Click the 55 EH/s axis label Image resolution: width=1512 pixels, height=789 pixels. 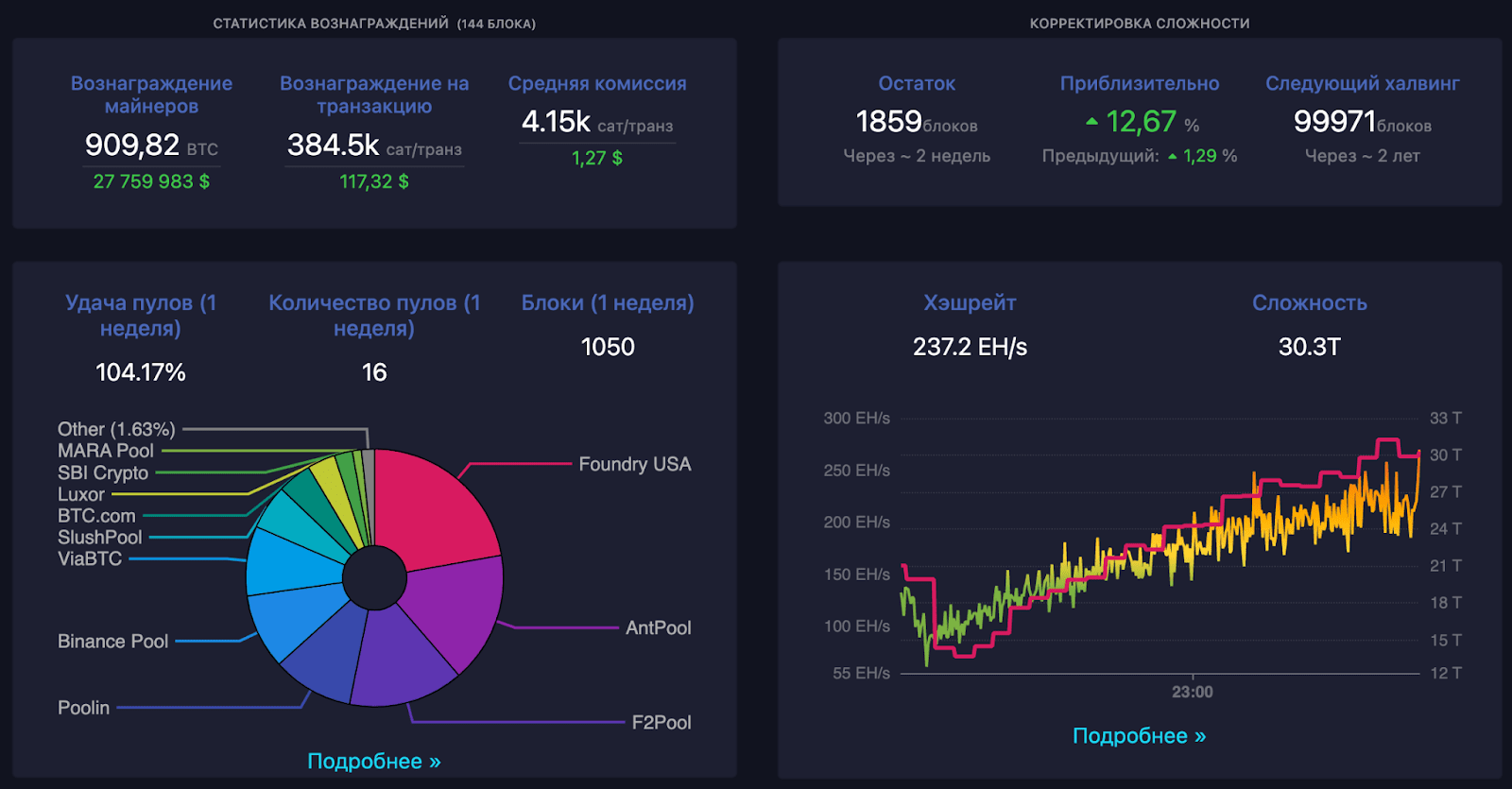[x=862, y=673]
